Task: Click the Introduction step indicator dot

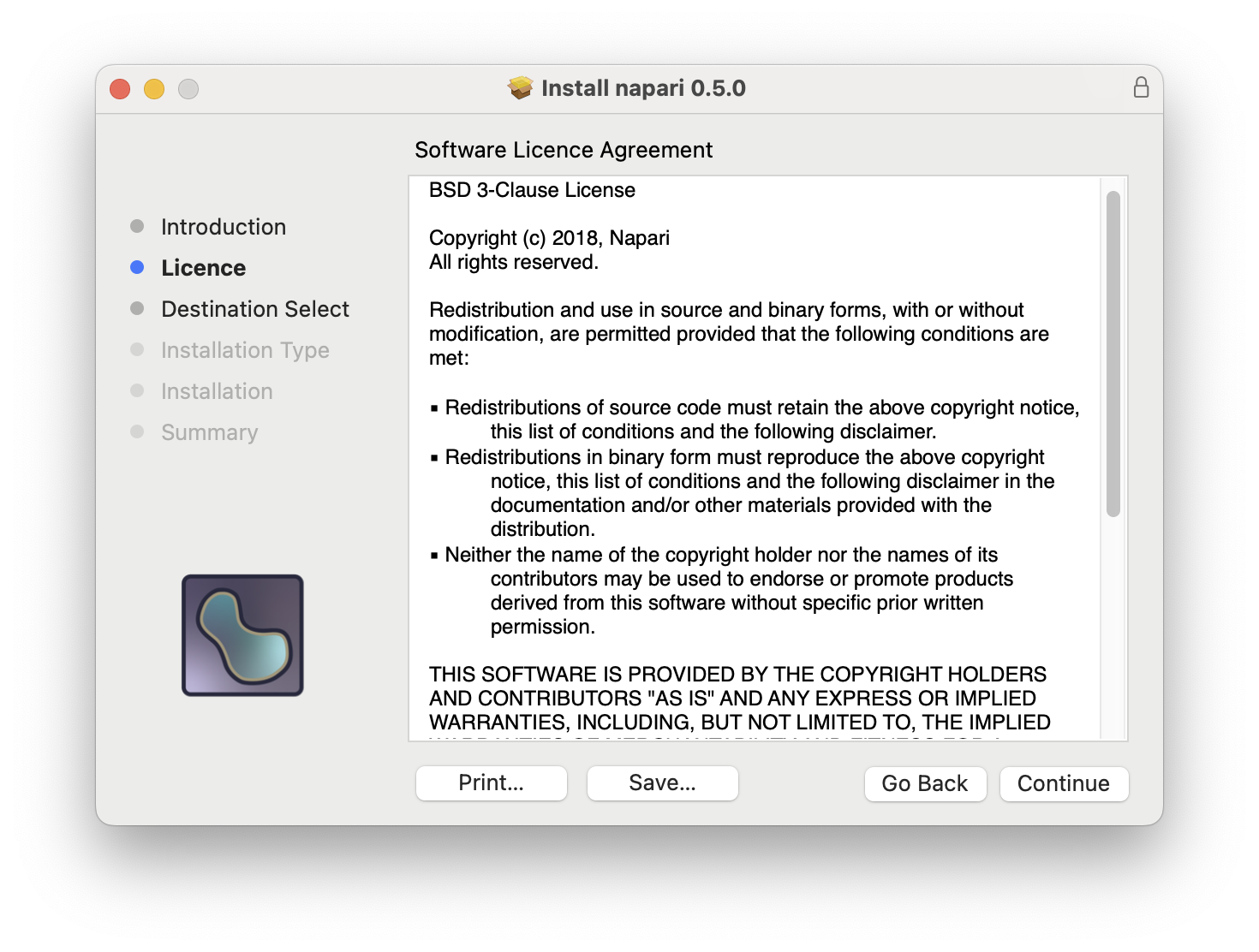Action: (138, 226)
